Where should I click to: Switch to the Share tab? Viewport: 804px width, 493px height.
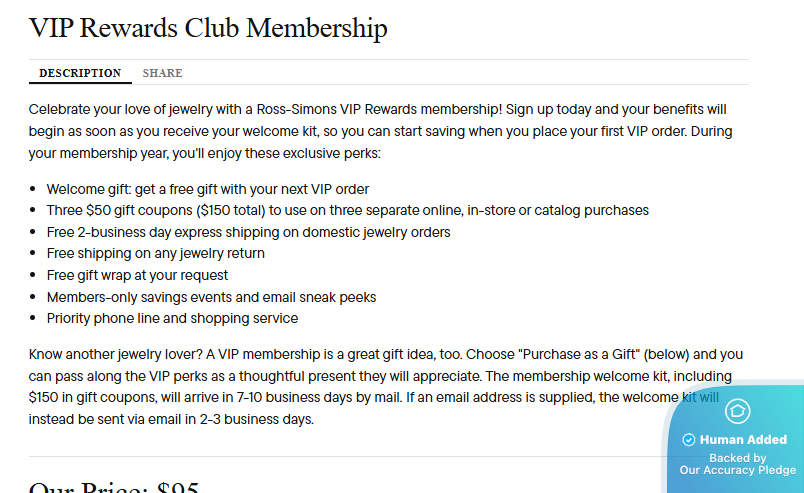click(162, 73)
